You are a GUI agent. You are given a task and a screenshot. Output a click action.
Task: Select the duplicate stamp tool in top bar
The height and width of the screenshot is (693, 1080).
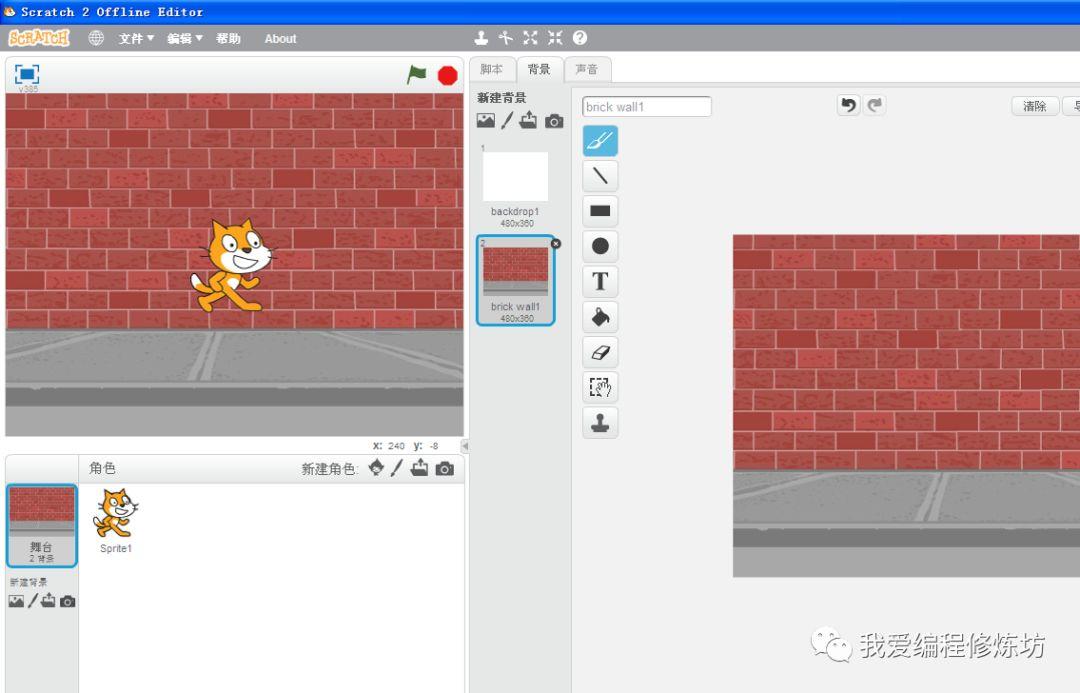pos(481,38)
